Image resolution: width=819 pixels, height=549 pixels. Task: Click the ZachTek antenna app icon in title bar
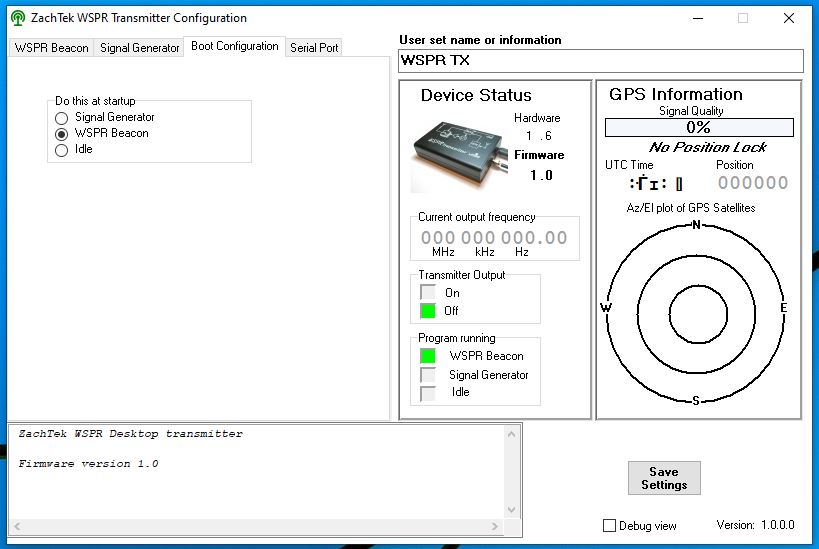[18, 18]
